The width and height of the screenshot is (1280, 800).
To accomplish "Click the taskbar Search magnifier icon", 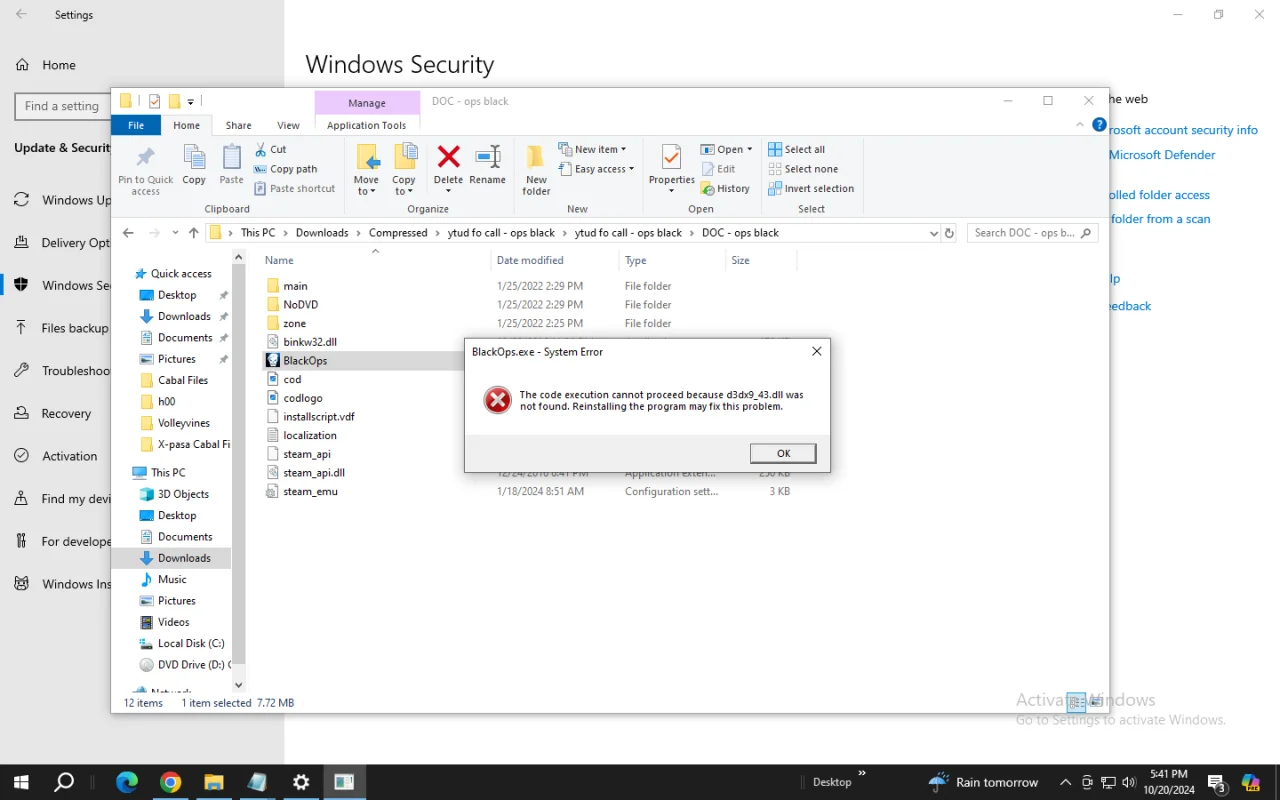I will (64, 782).
